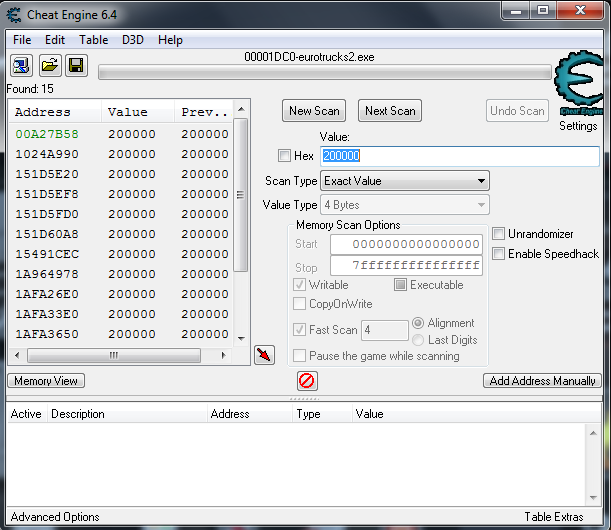Click the open folder load table icon
611x530 pixels.
point(48,66)
